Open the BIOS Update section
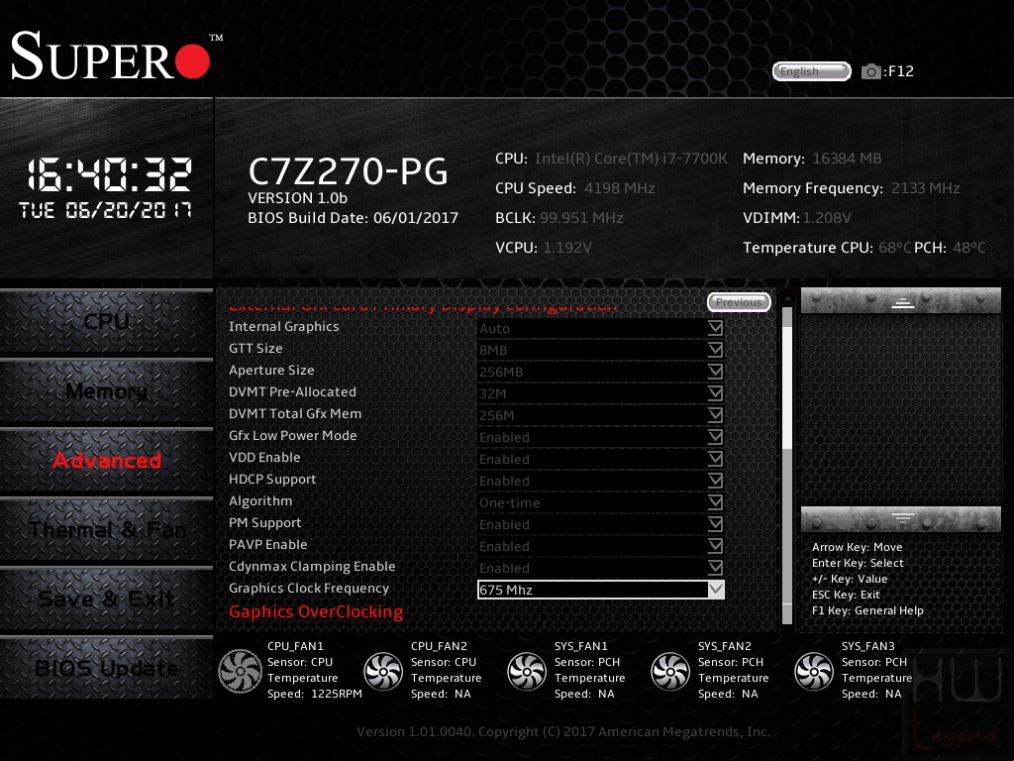The image size is (1014, 761). (x=106, y=668)
